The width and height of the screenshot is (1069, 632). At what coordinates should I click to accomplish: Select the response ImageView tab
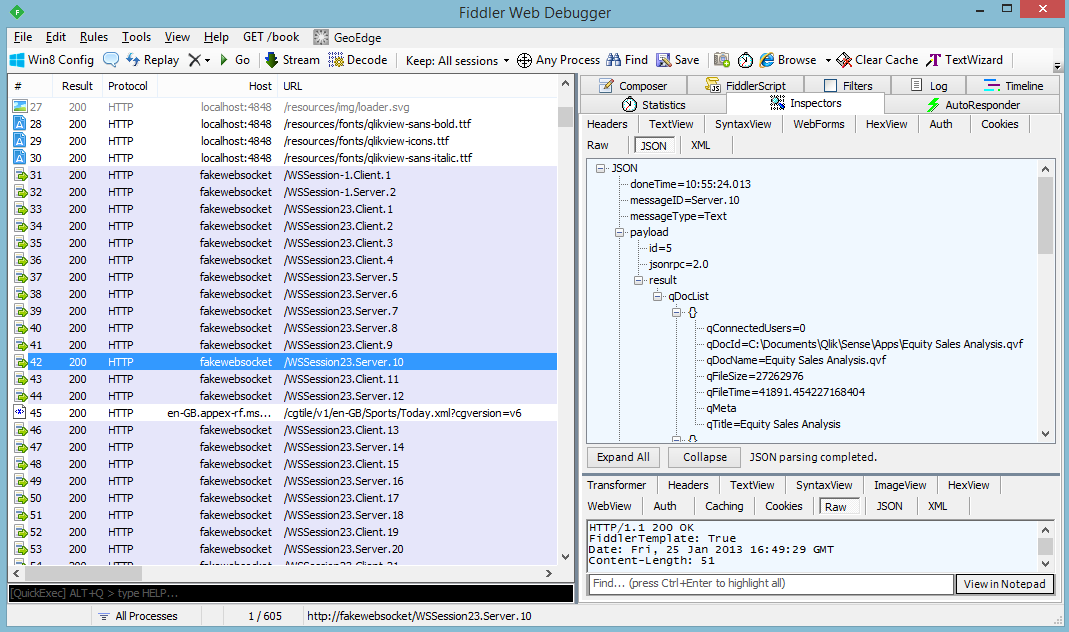[x=900, y=485]
